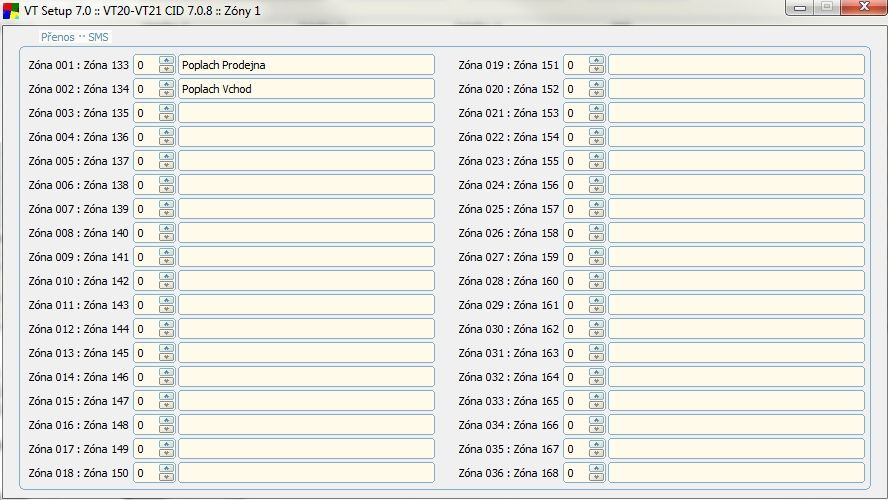Click the Poplach Prodejna text field

(x=306, y=65)
